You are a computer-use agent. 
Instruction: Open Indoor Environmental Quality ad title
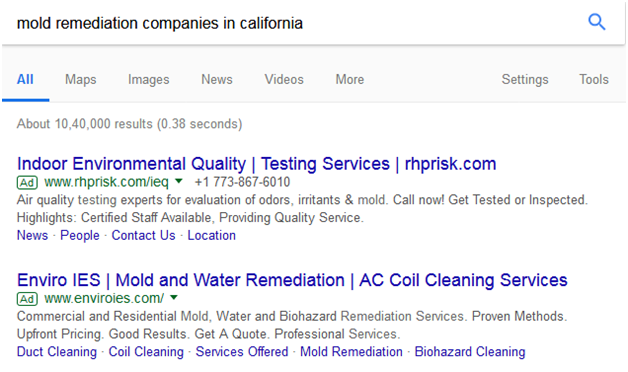[x=256, y=164]
